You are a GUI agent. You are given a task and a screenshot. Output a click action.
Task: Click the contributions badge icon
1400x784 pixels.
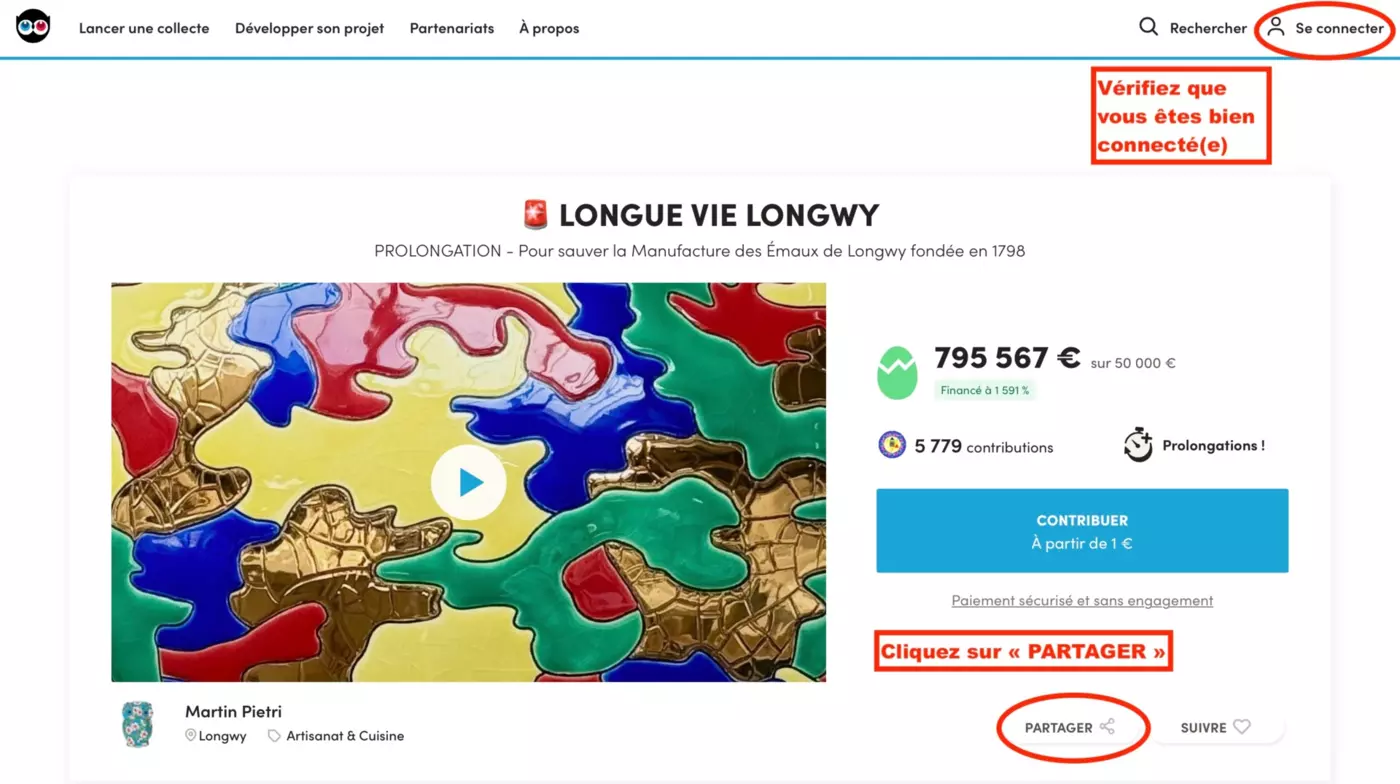pos(892,445)
